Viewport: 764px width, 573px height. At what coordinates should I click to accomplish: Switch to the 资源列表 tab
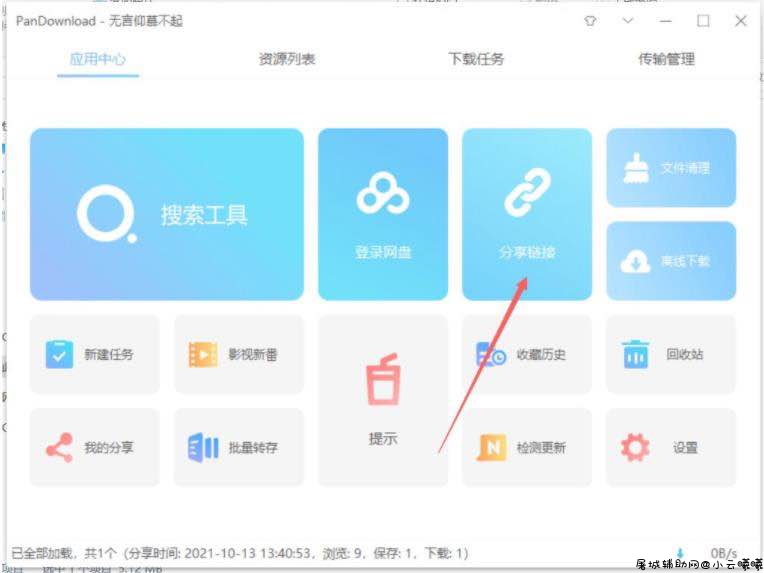[286, 59]
